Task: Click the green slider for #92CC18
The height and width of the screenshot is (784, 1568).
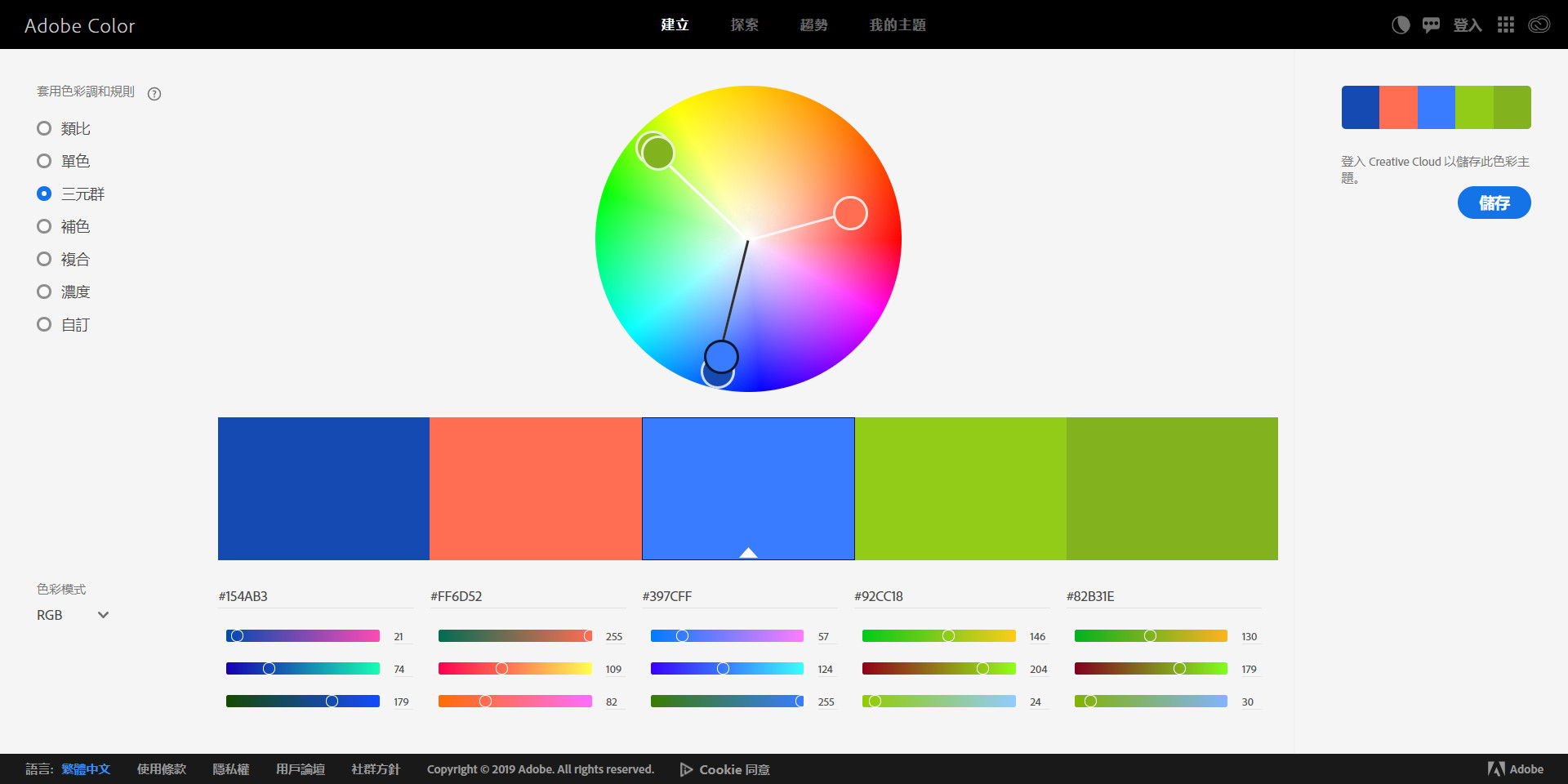Action: tap(939, 669)
